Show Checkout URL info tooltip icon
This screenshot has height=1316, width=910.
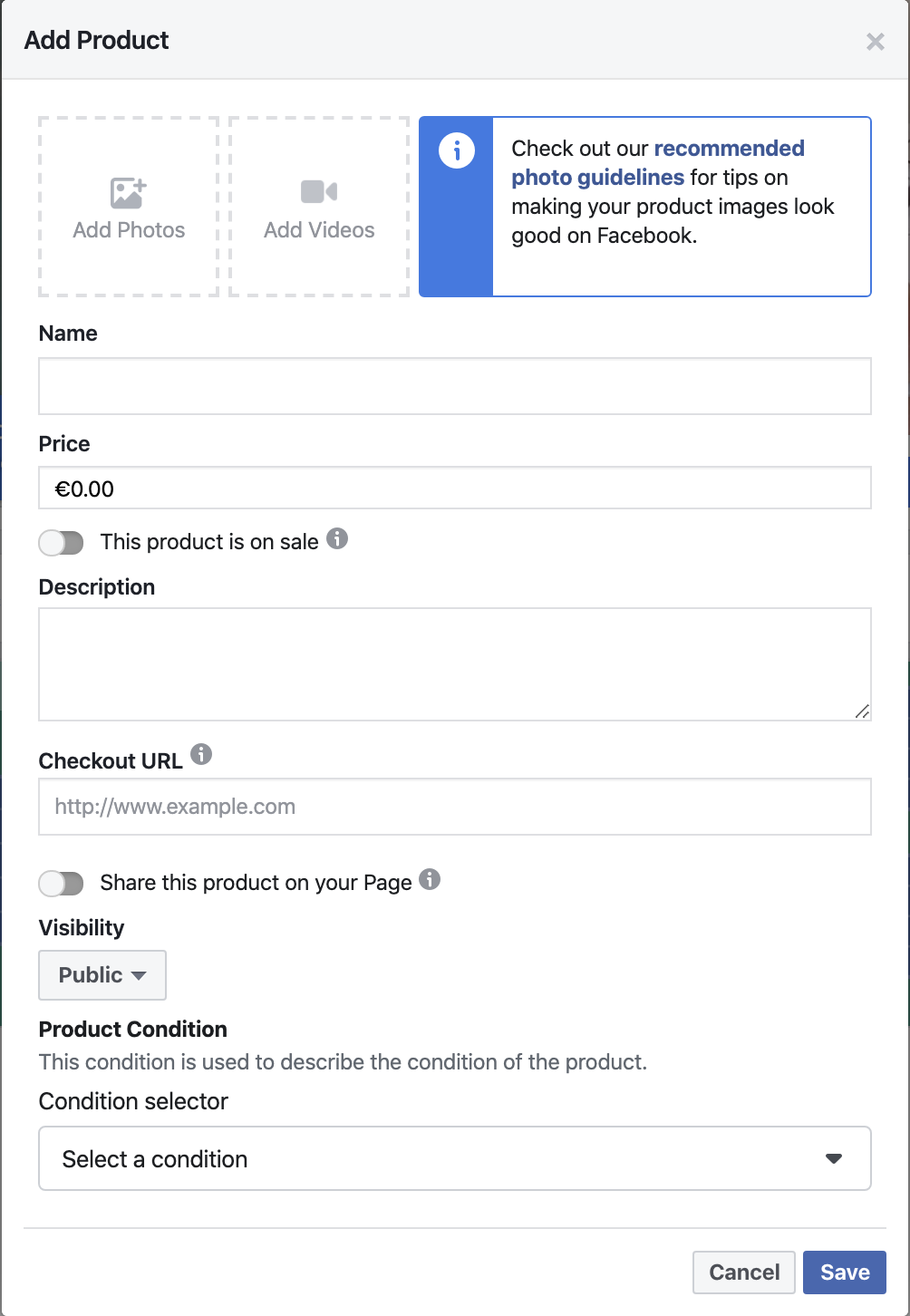[x=201, y=754]
